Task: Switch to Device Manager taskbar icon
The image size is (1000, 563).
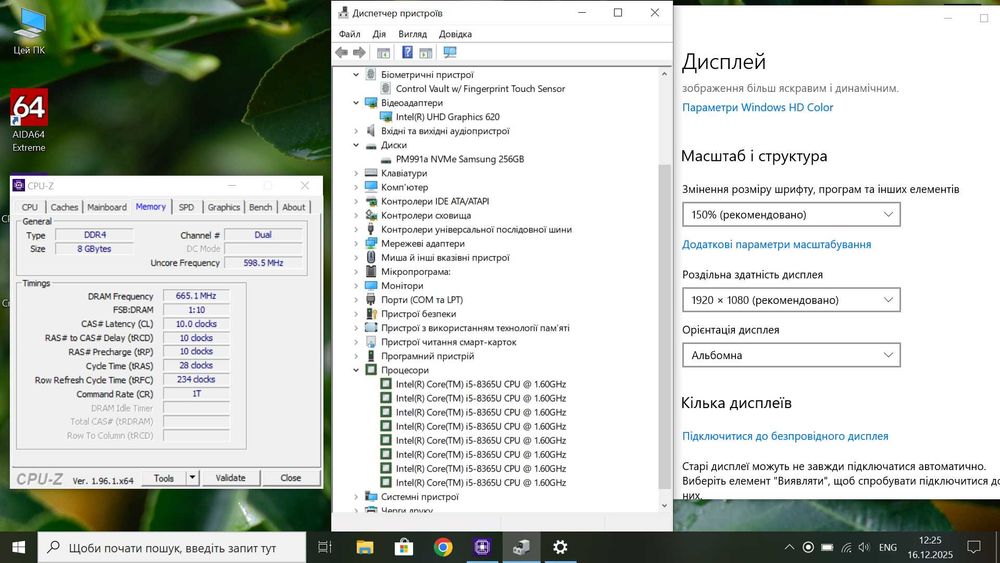Action: tap(521, 547)
